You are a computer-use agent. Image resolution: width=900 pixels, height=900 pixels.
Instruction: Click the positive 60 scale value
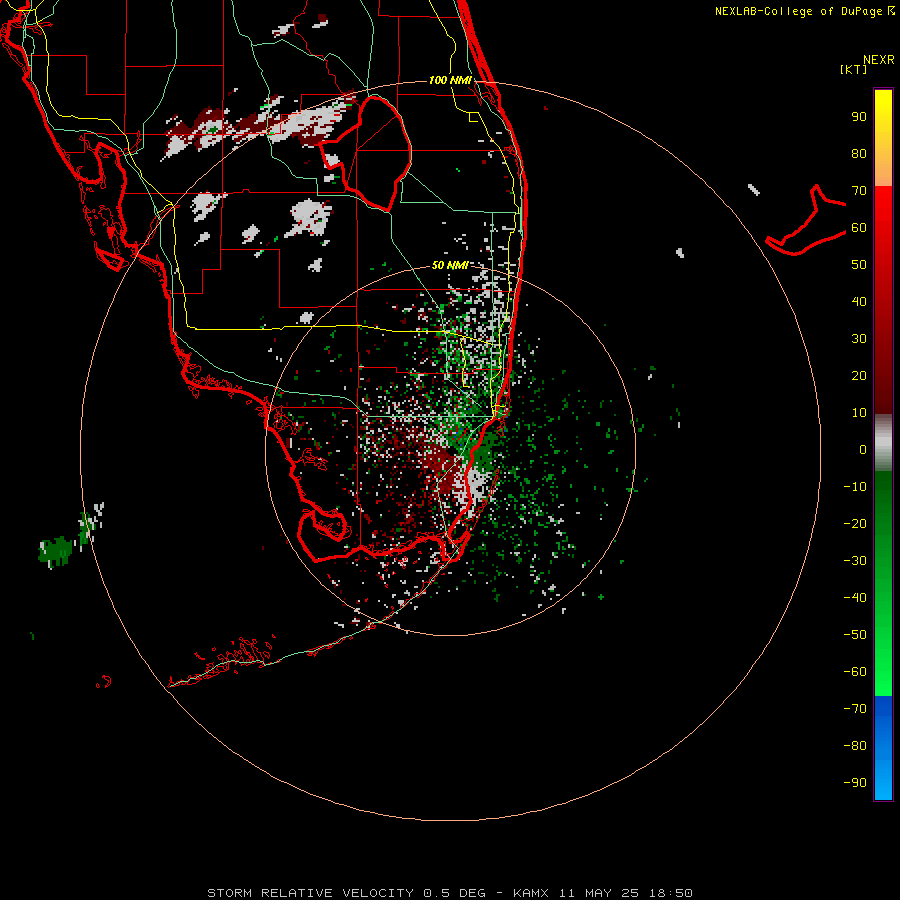(859, 228)
